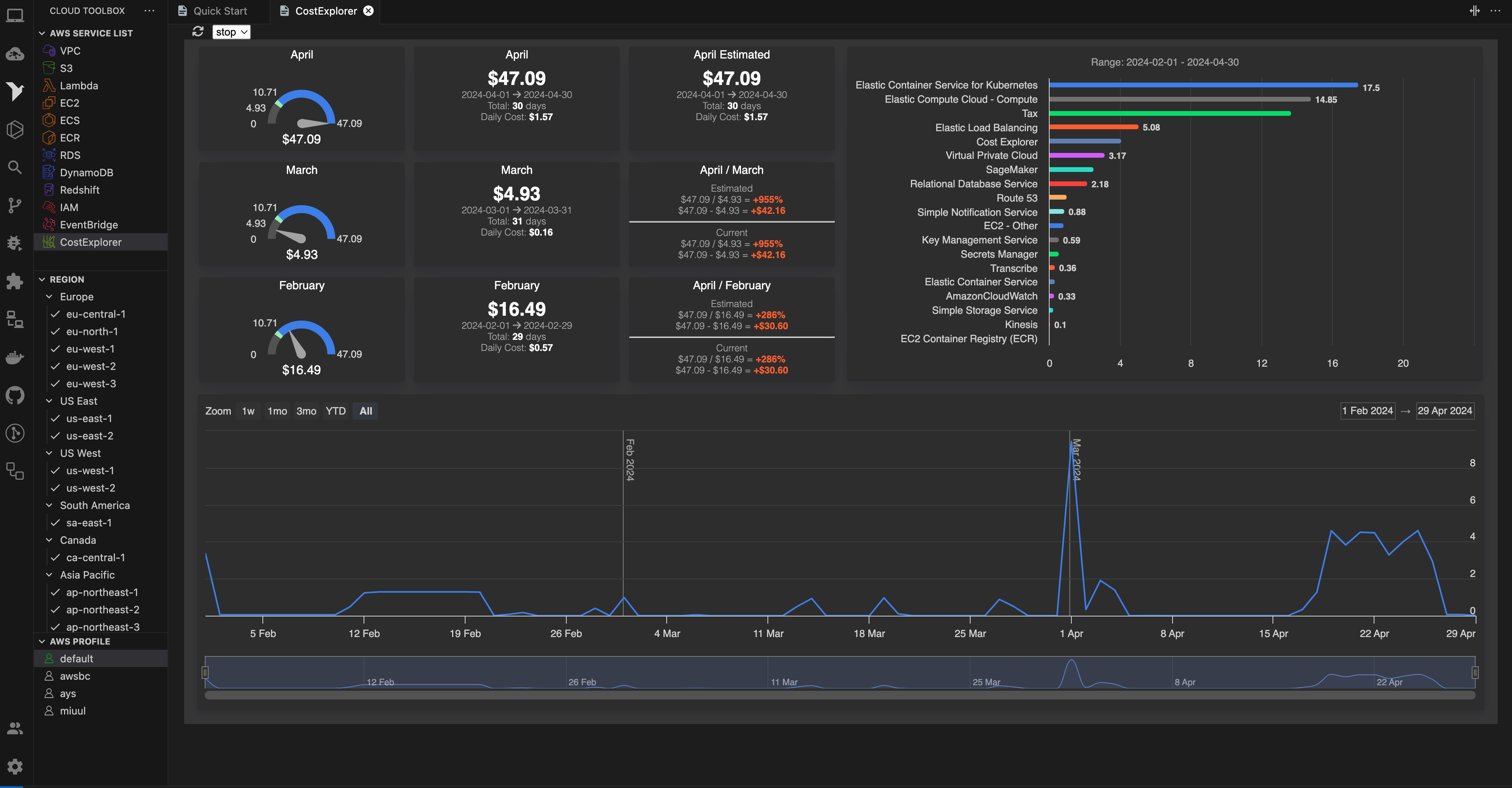
Task: Click the split editor icon
Action: click(1474, 11)
